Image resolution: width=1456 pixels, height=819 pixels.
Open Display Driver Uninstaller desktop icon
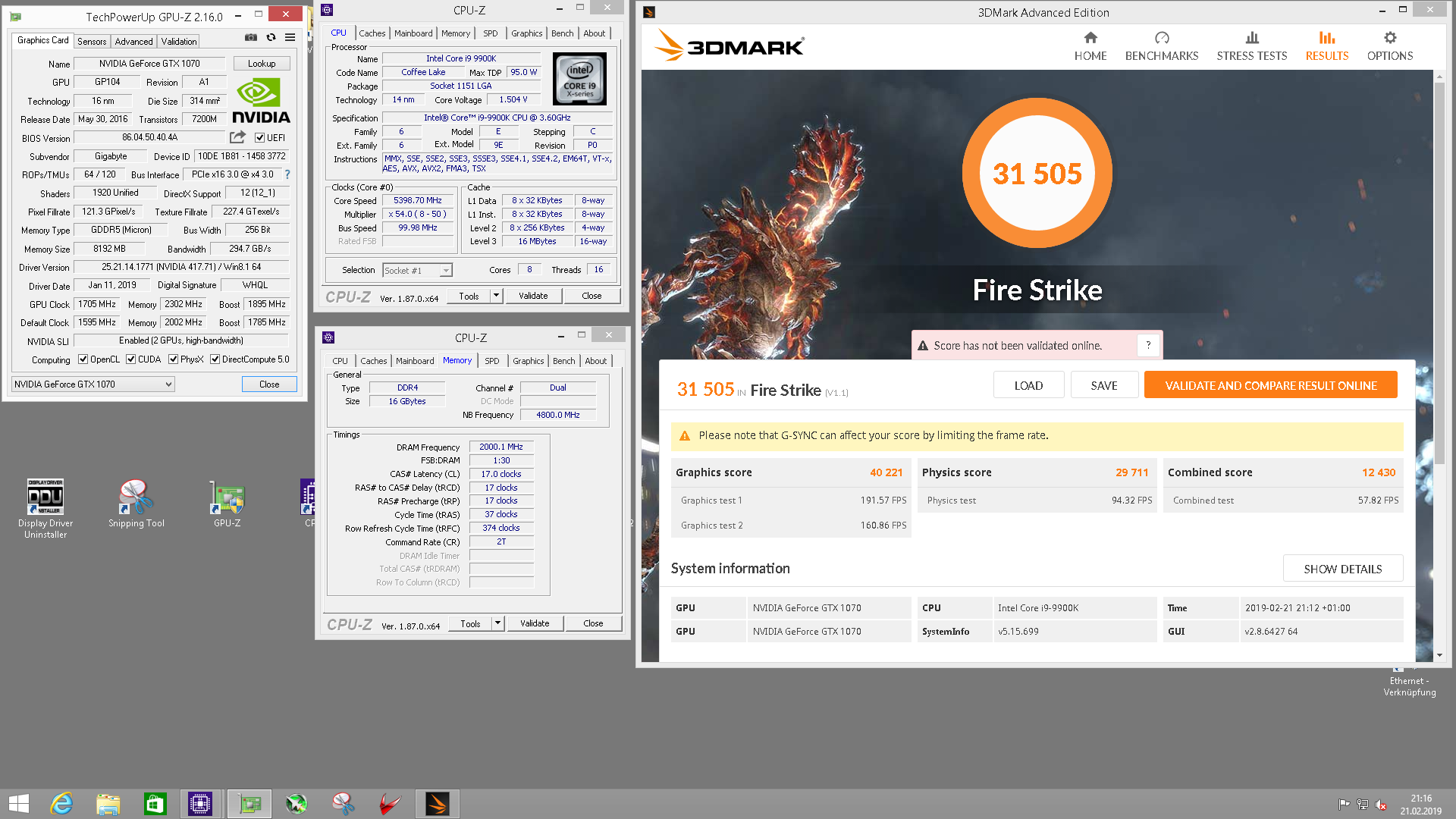tap(45, 509)
